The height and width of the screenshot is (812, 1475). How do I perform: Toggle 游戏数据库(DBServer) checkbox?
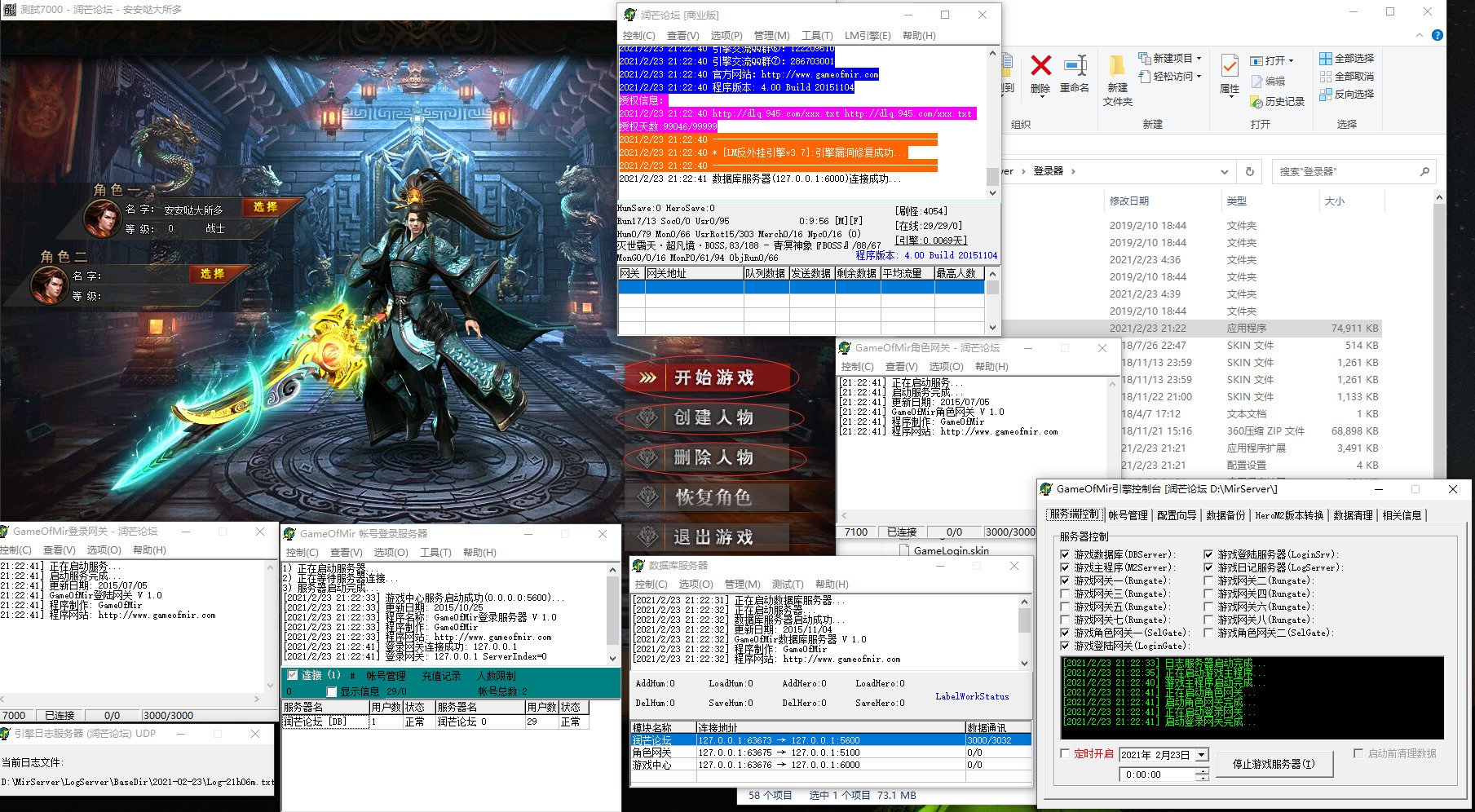click(x=1065, y=554)
